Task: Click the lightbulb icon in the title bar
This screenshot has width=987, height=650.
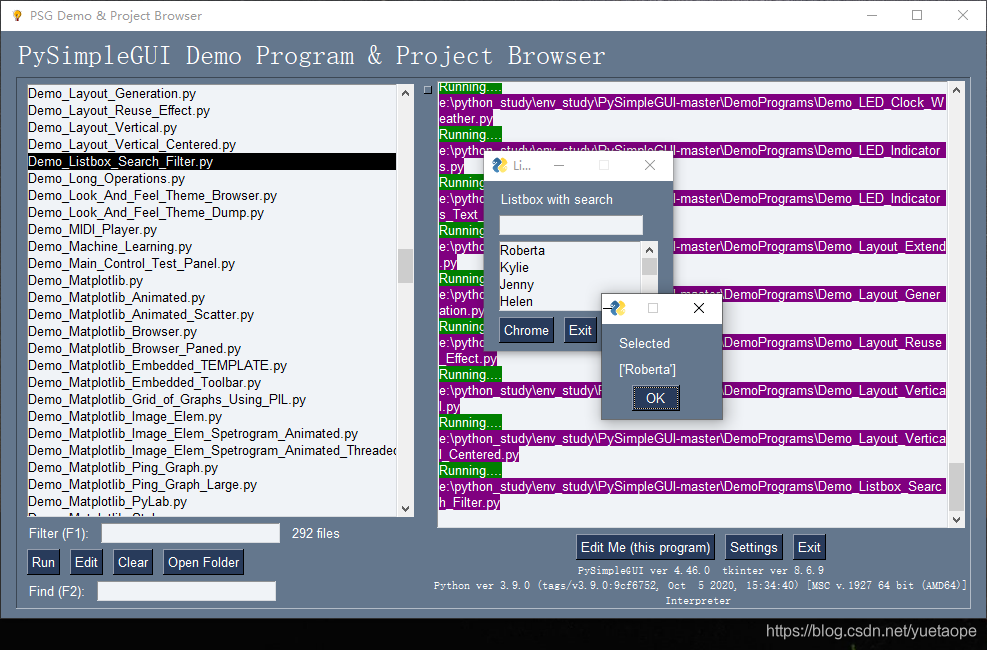Action: pyautogui.click(x=17, y=15)
